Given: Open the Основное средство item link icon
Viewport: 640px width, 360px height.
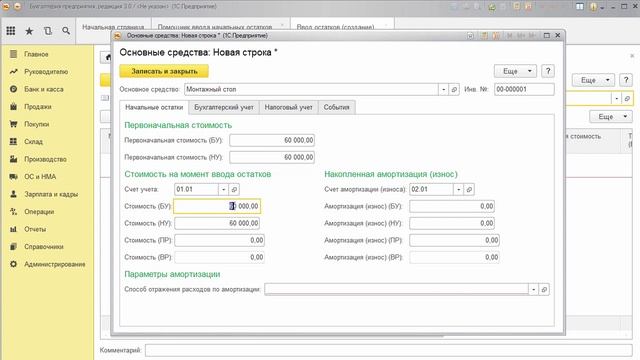Looking at the screenshot, I should tap(454, 89).
